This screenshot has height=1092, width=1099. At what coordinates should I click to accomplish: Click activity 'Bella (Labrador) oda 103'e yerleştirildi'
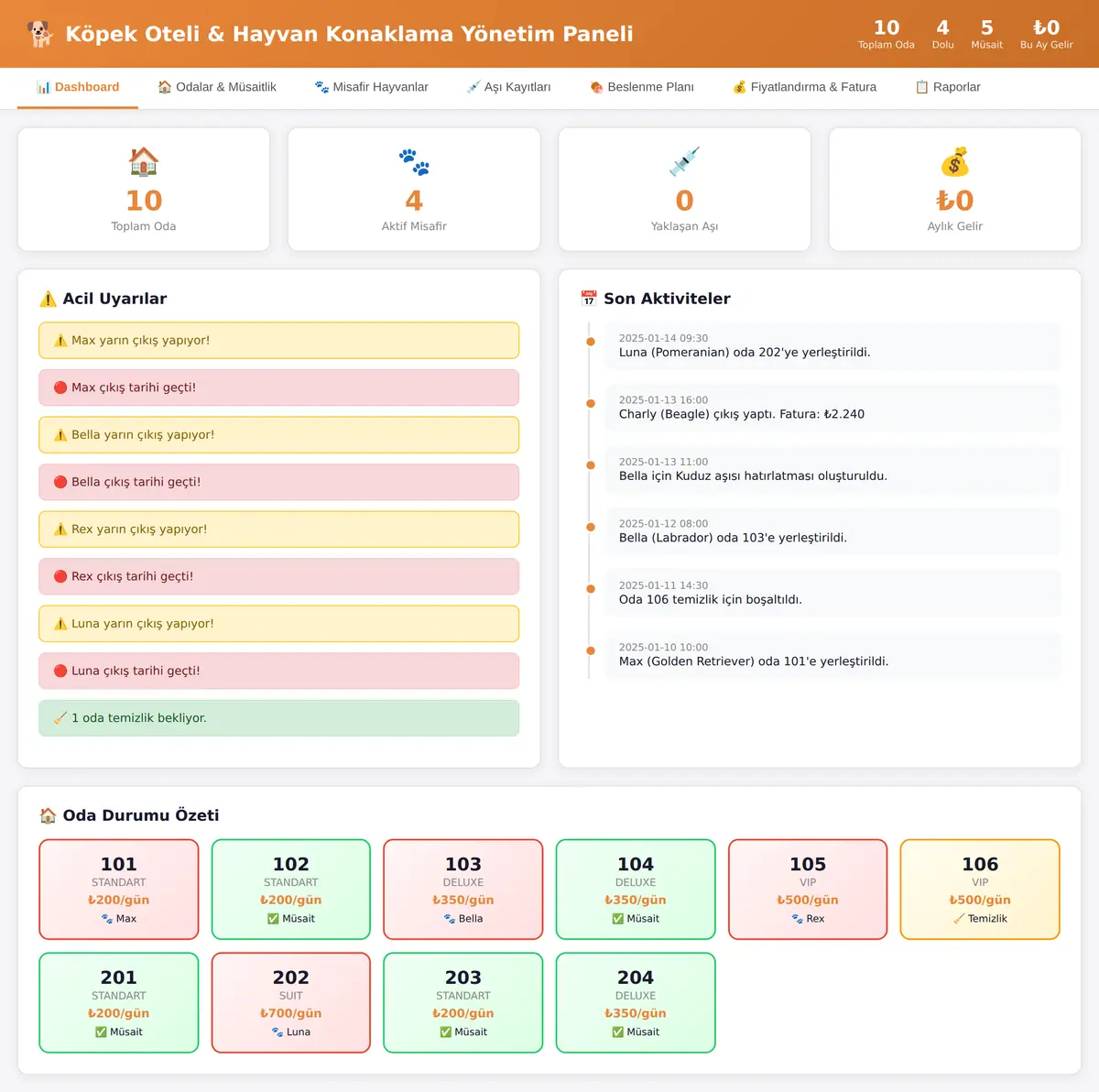coord(832,531)
